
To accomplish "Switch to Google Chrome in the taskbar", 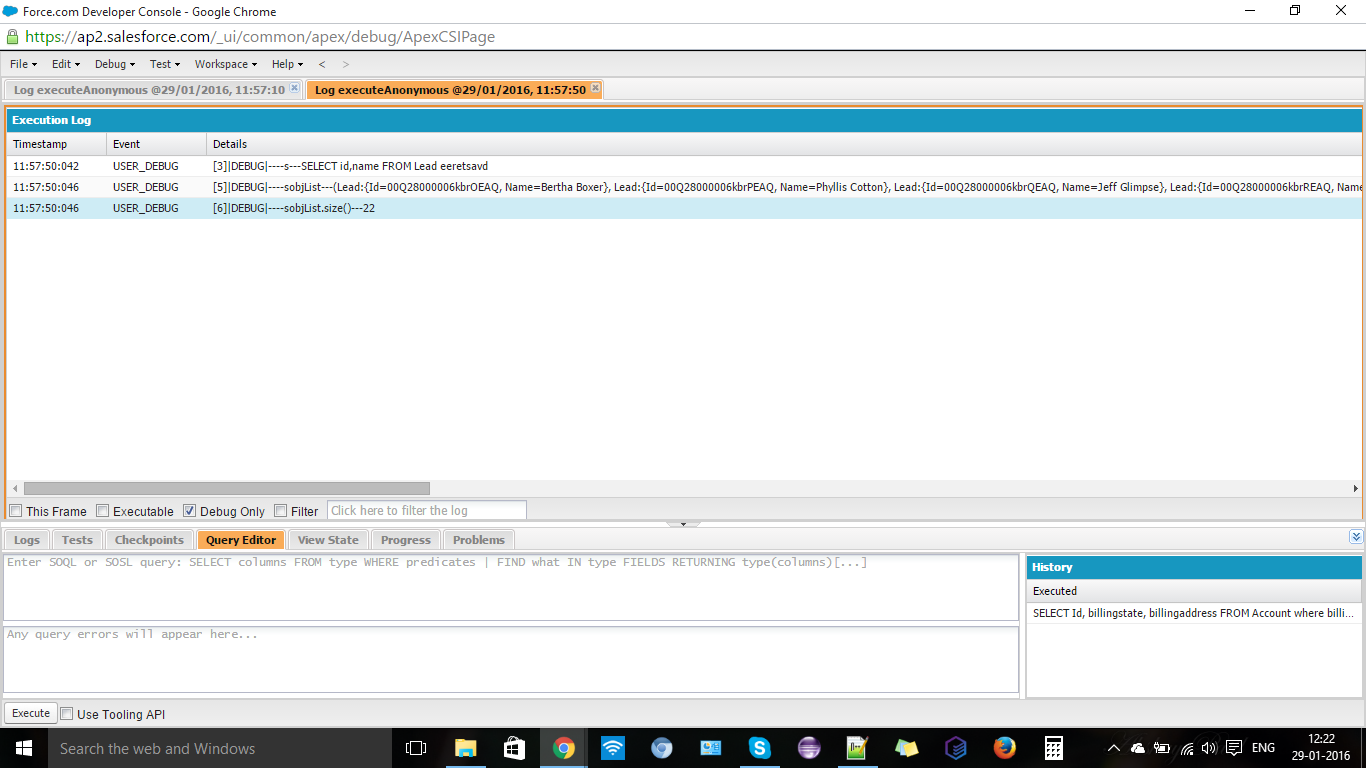I will (564, 748).
